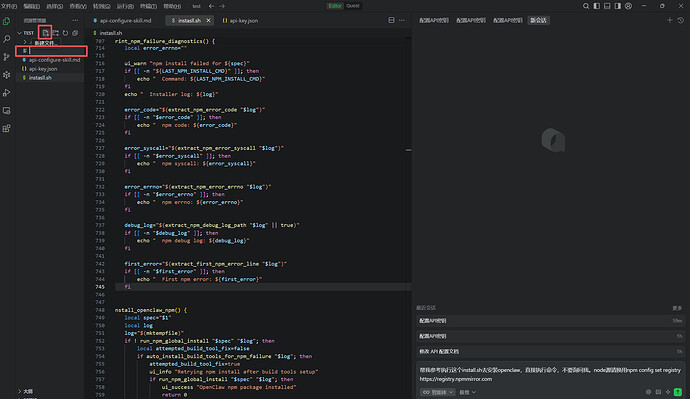The width and height of the screenshot is (690, 399).
Task: Go forward with navigation arrow
Action: pos(222,6)
